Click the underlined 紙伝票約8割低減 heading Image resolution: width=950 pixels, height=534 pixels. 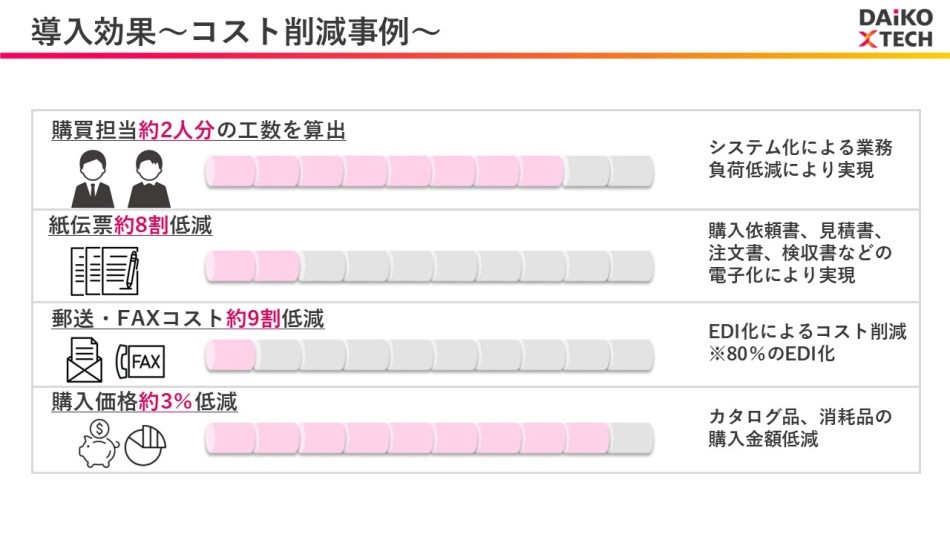tap(131, 226)
